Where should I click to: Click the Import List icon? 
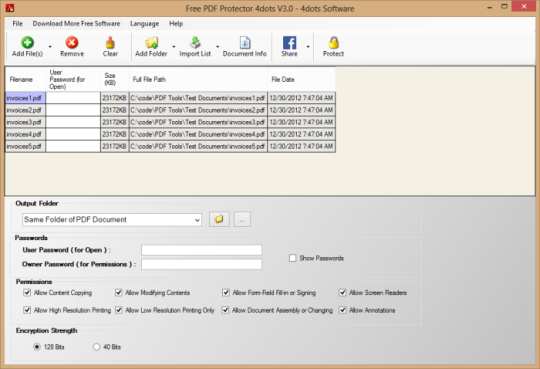tap(195, 42)
